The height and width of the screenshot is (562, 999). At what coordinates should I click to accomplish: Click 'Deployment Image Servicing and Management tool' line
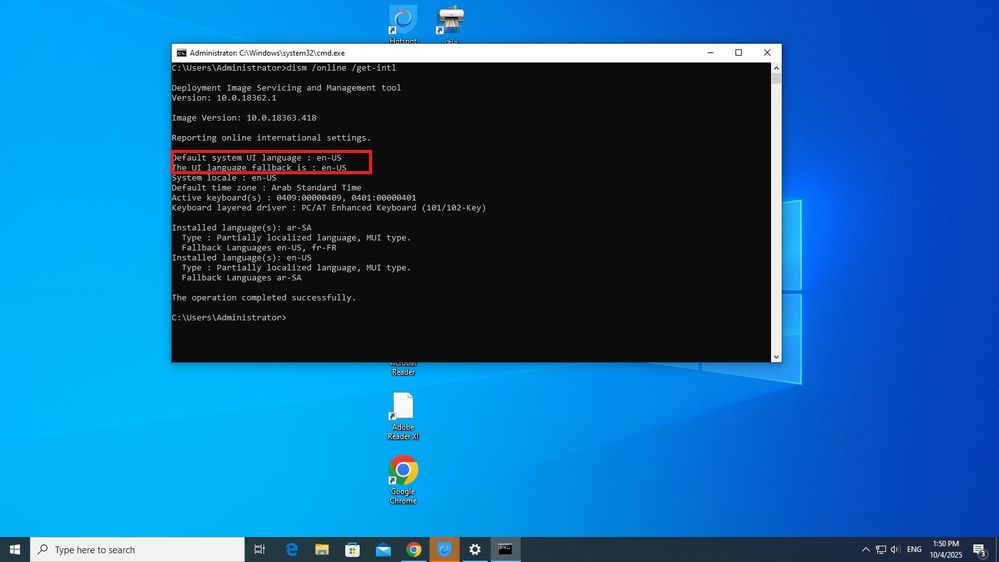pos(286,88)
